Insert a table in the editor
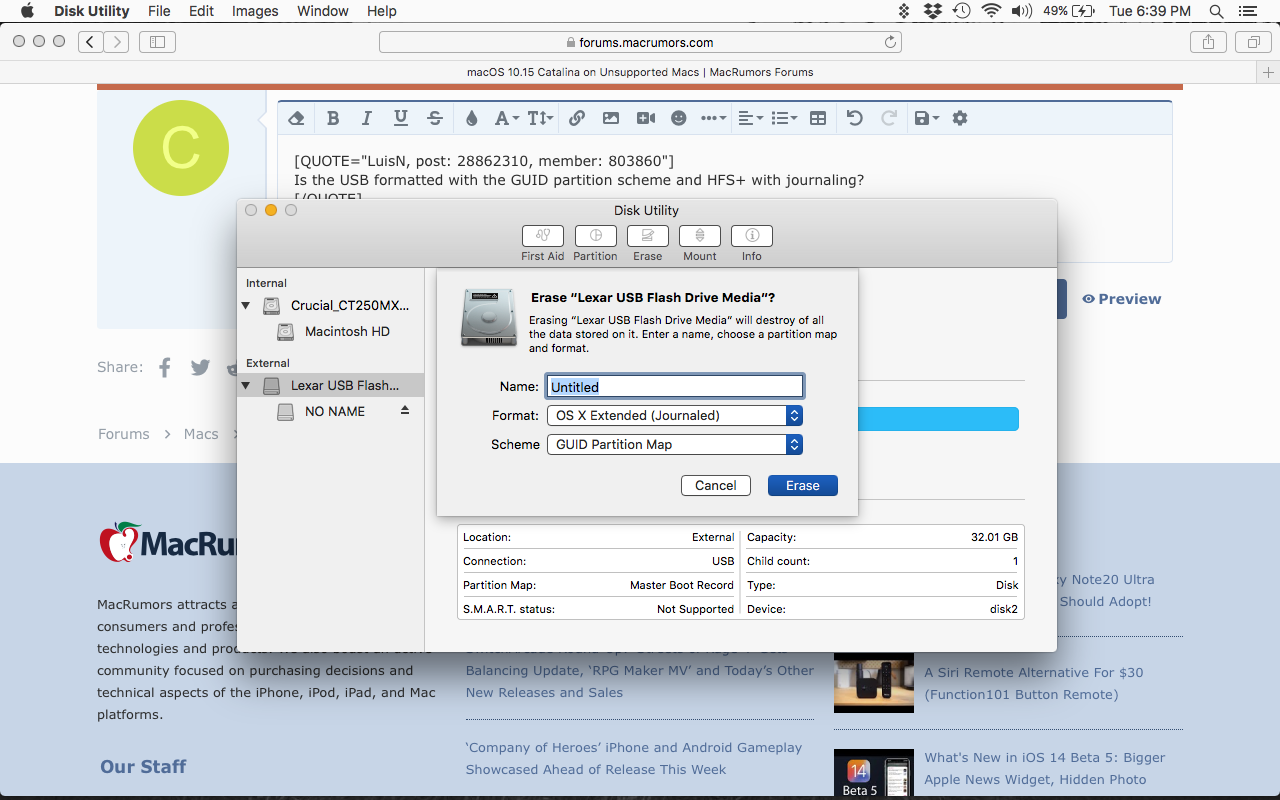The width and height of the screenshot is (1280, 800). pyautogui.click(x=818, y=118)
